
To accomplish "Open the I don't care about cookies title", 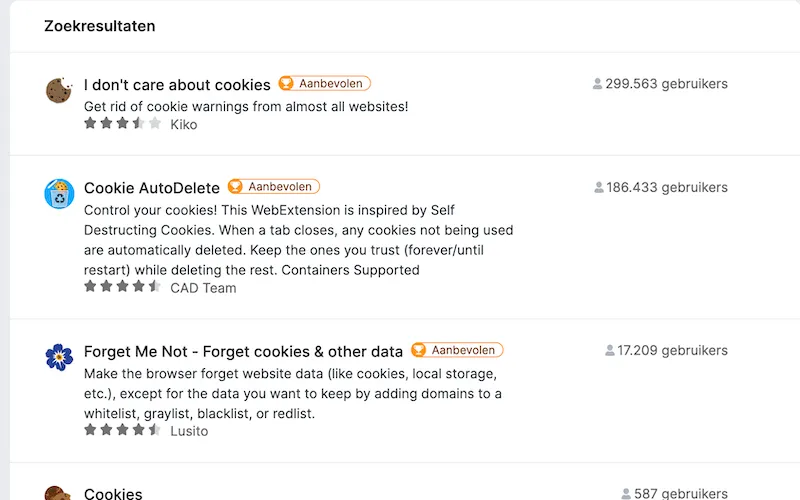I will [x=177, y=85].
